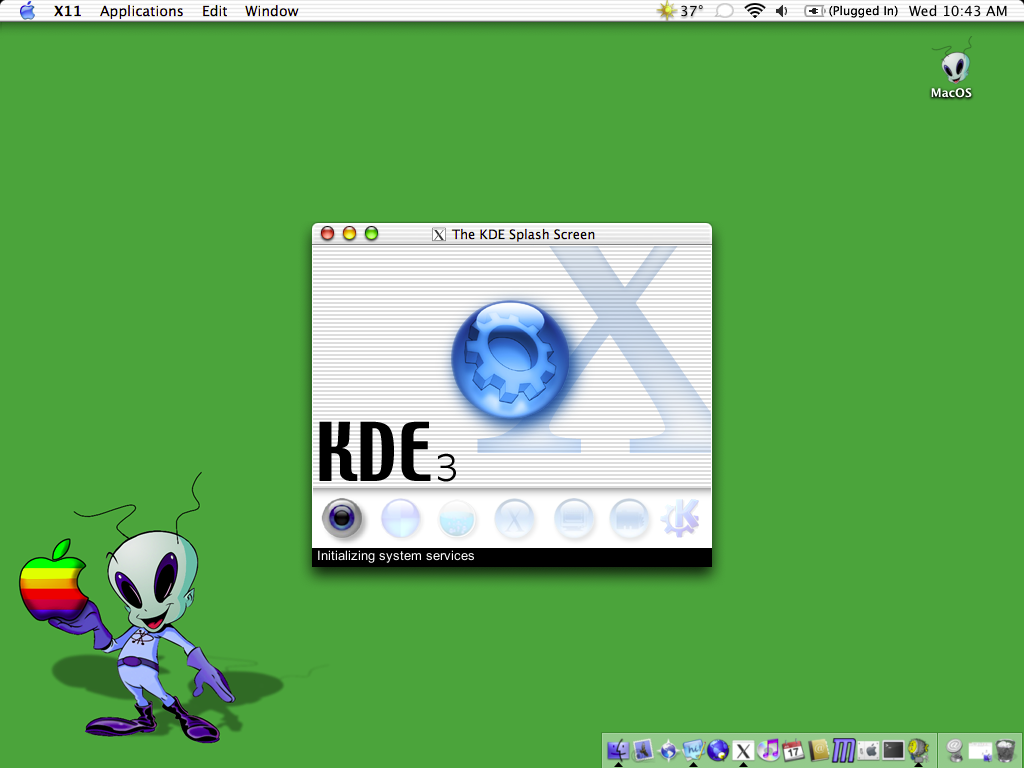This screenshot has width=1024, height=768.
Task: Click the X11 icon in the dock
Action: click(x=743, y=750)
